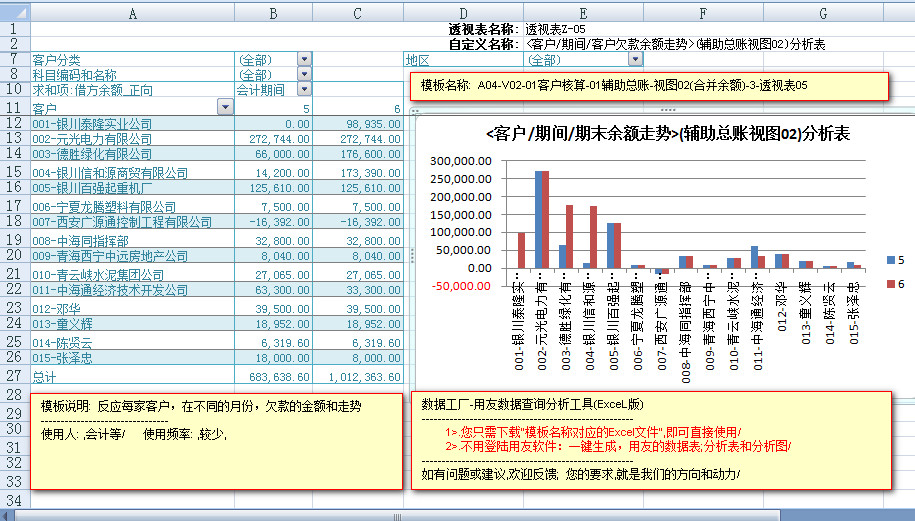Viewport: 915px width, 521px height.
Task: Click the 数据工厂 yellow info box
Action: point(650,440)
